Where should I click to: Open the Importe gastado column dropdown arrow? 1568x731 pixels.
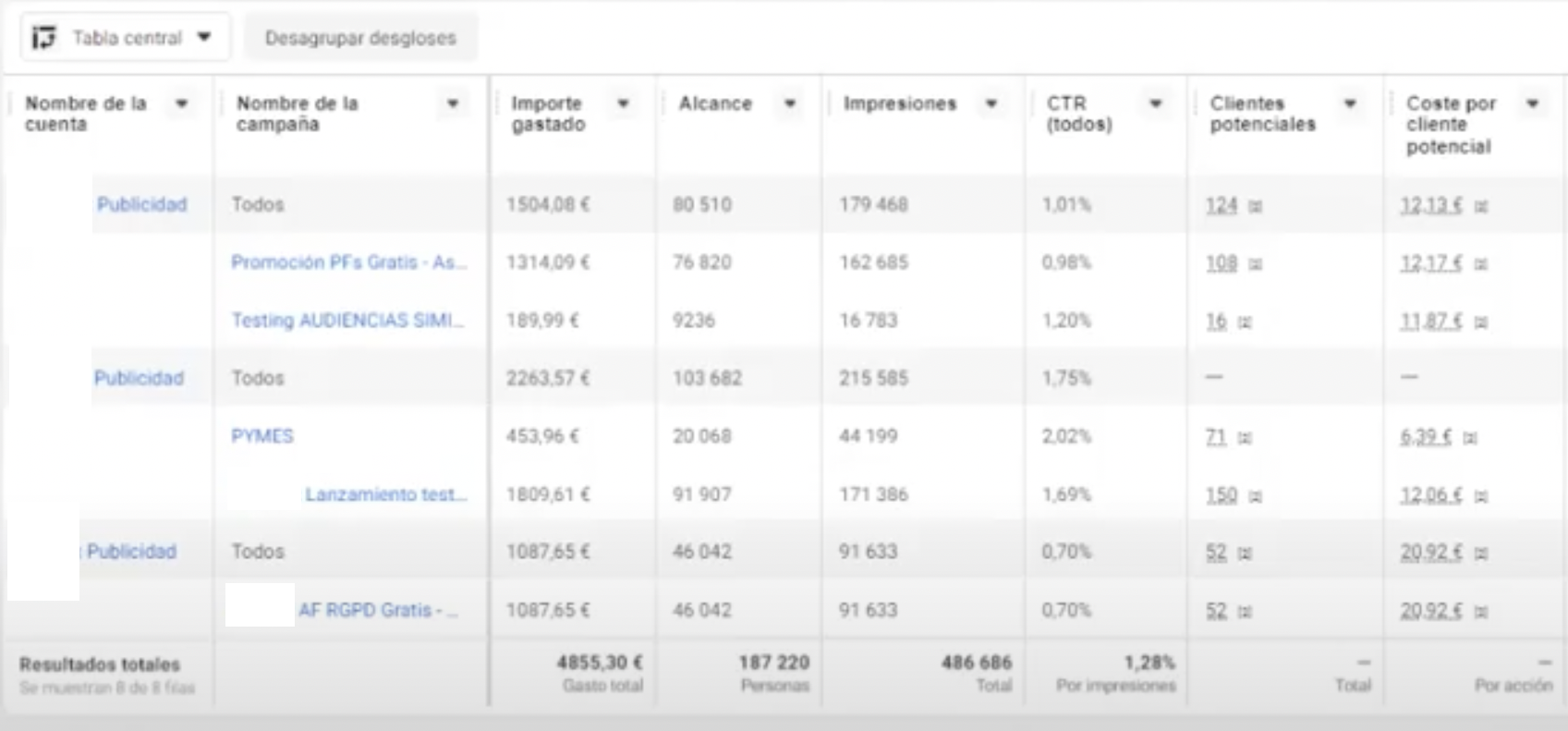pyautogui.click(x=624, y=104)
